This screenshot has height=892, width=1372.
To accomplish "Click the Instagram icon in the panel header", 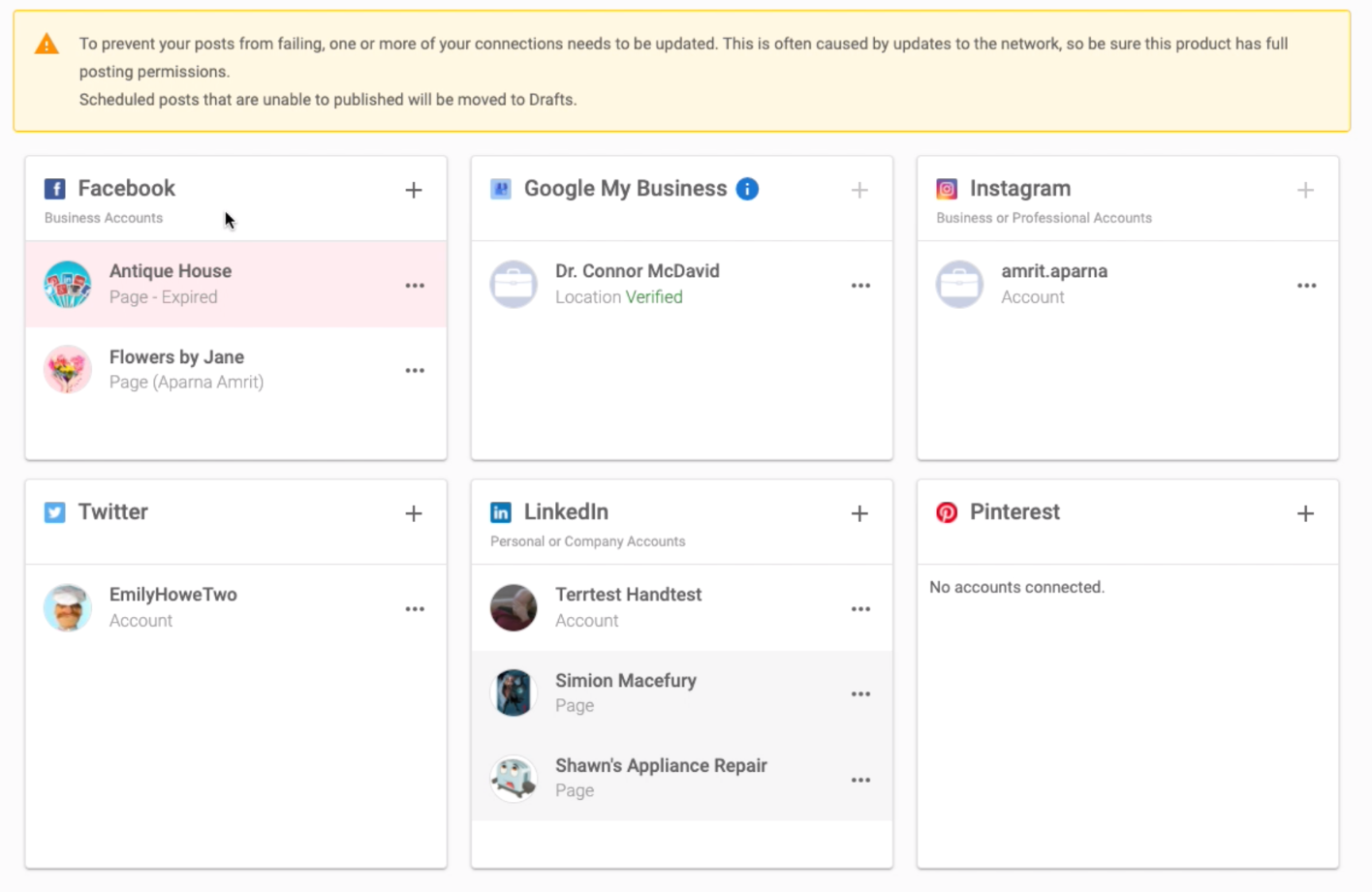I will [947, 188].
